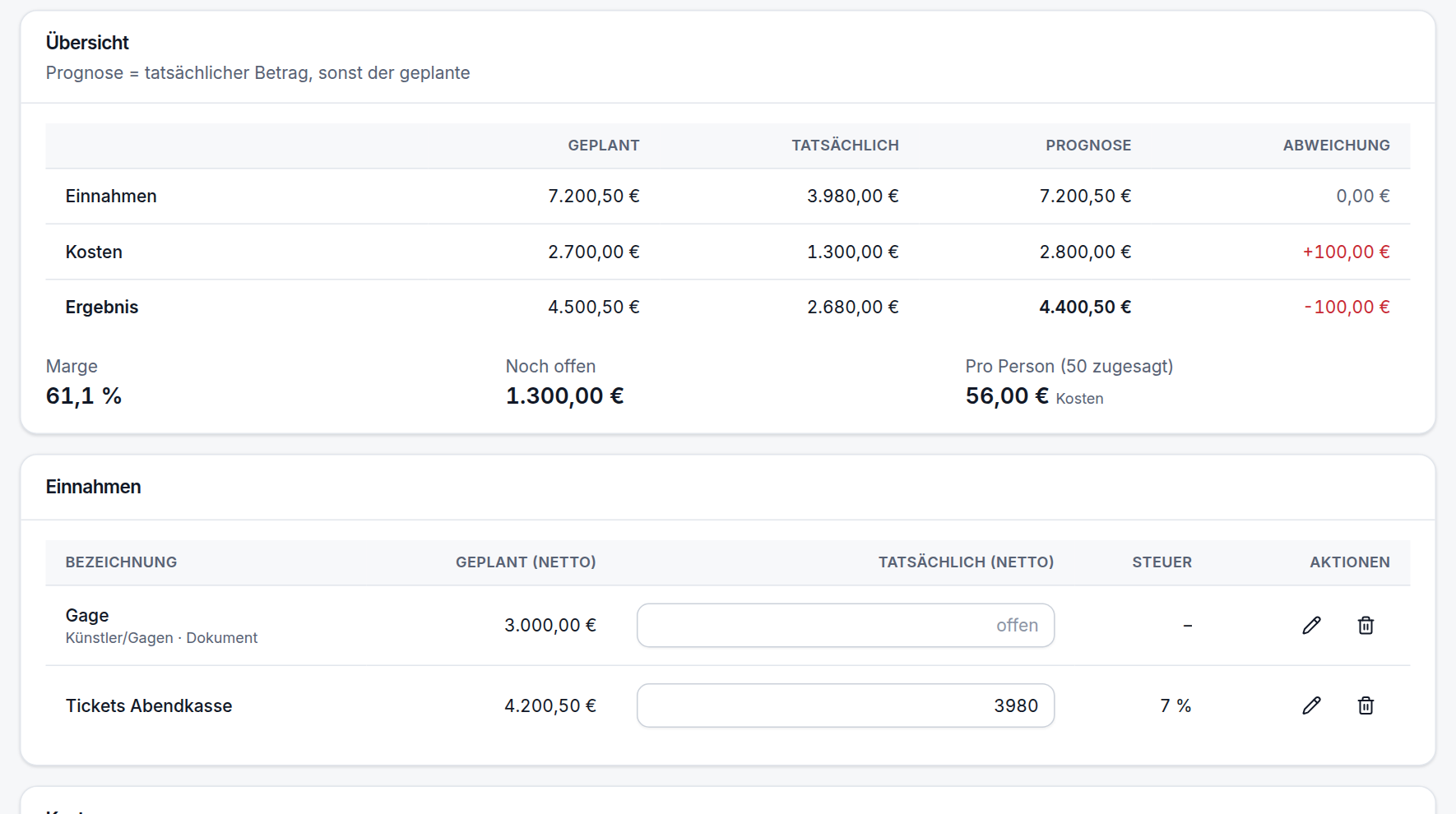Click the Prognose explanation subtitle
The image size is (1456, 814).
tap(257, 73)
